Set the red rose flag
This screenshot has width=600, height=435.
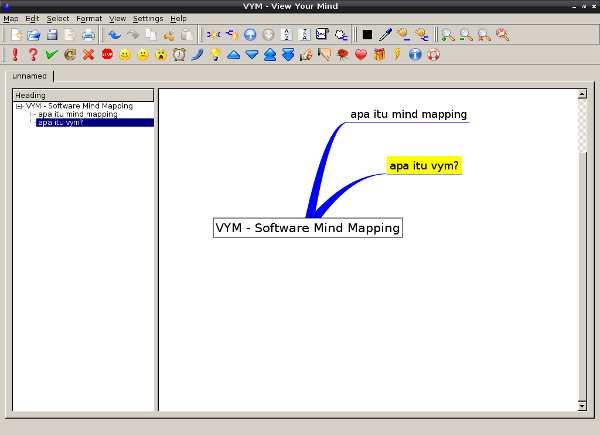(x=342, y=55)
